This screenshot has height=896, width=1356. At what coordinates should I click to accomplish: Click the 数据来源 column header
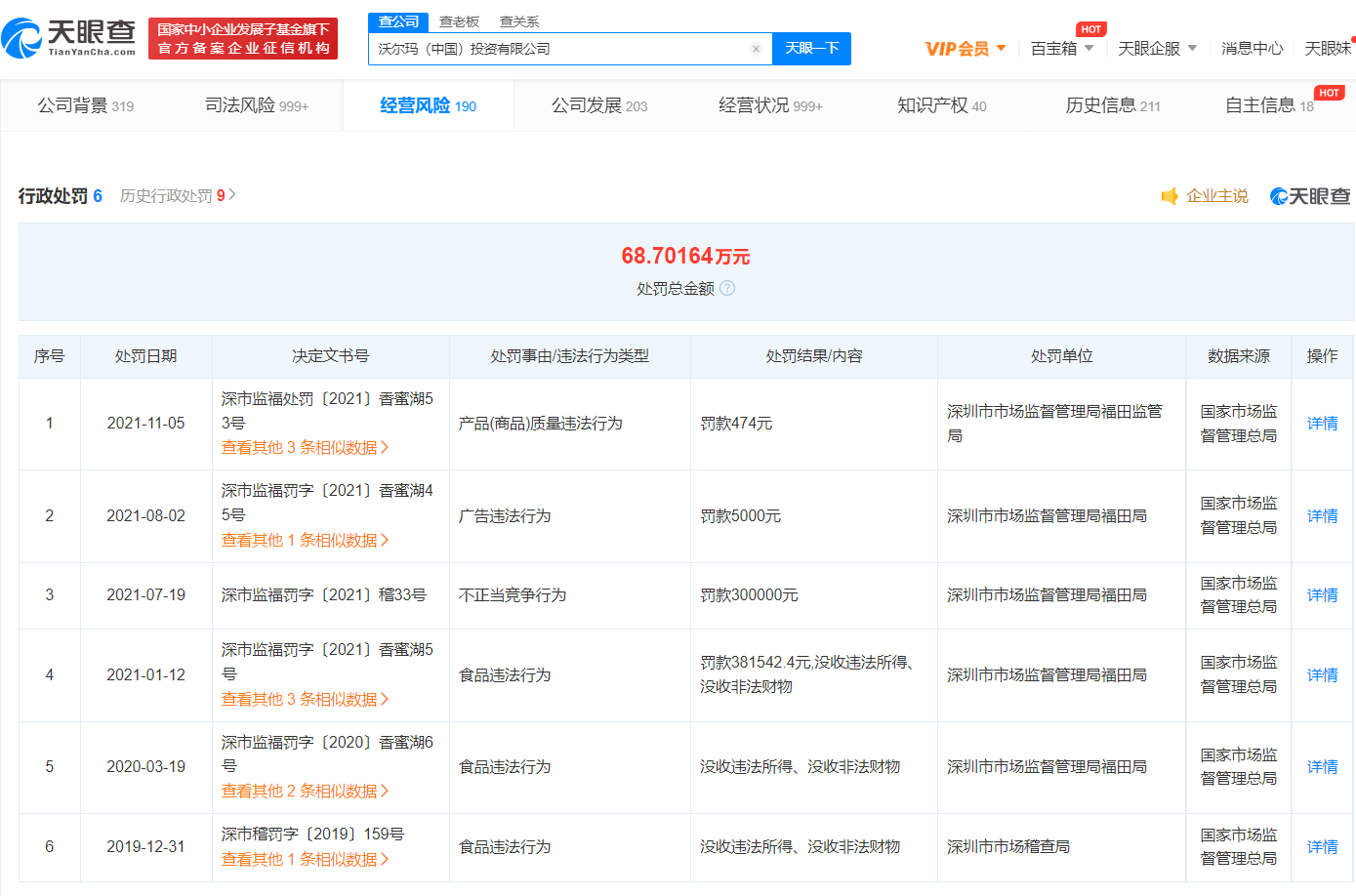[x=1239, y=356]
